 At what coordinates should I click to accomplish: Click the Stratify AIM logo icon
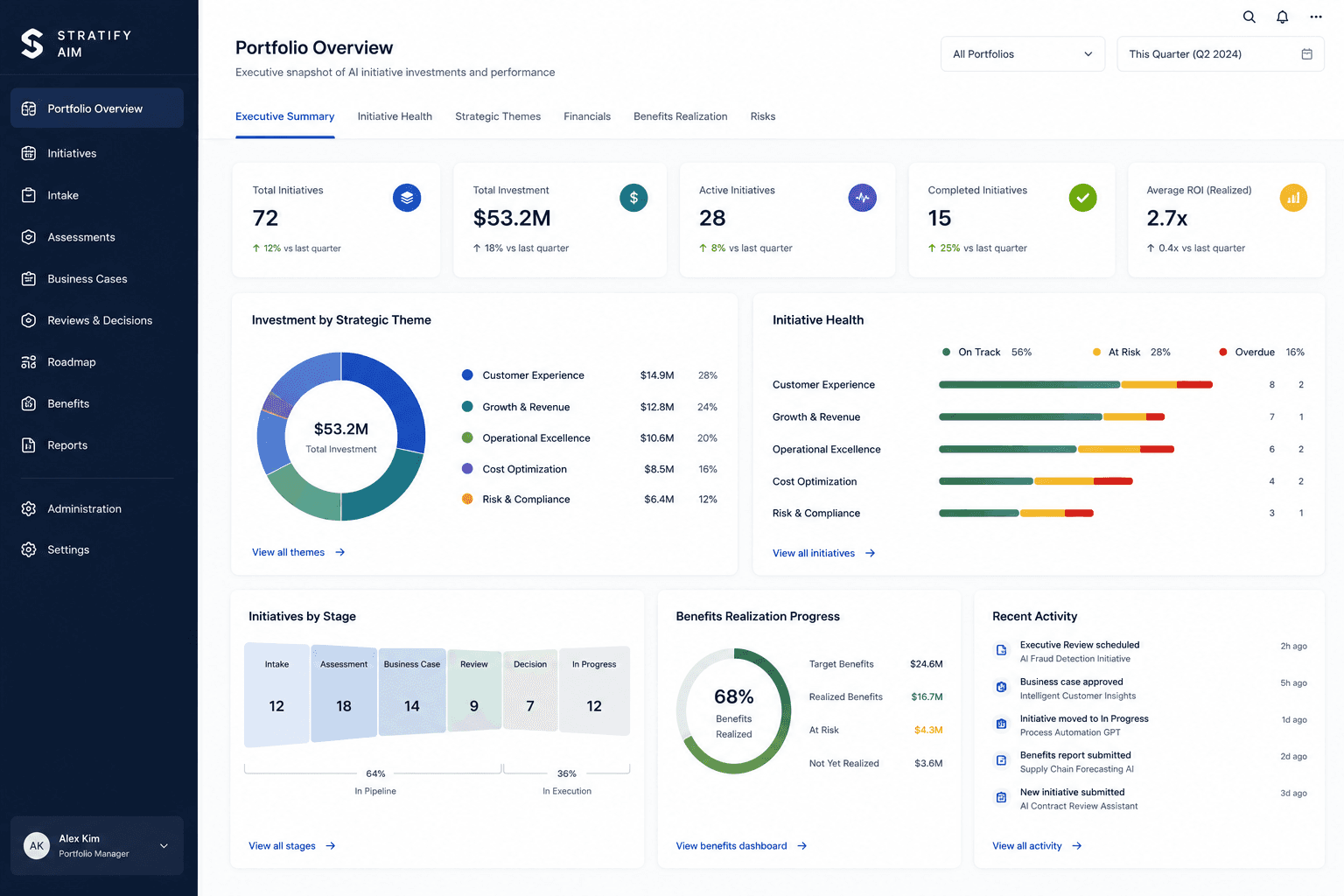[32, 43]
